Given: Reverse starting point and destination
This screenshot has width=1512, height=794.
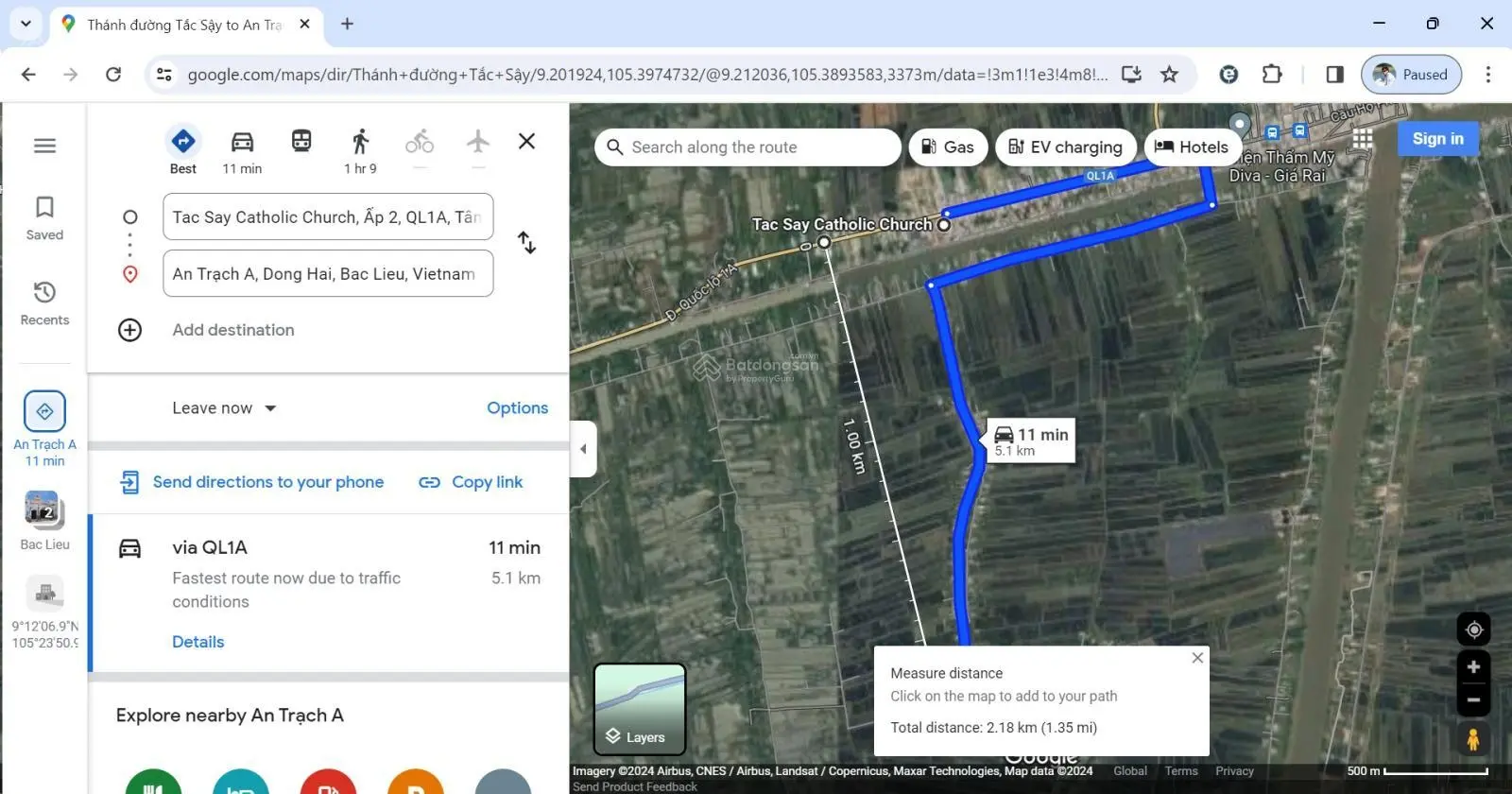Looking at the screenshot, I should pos(527,243).
